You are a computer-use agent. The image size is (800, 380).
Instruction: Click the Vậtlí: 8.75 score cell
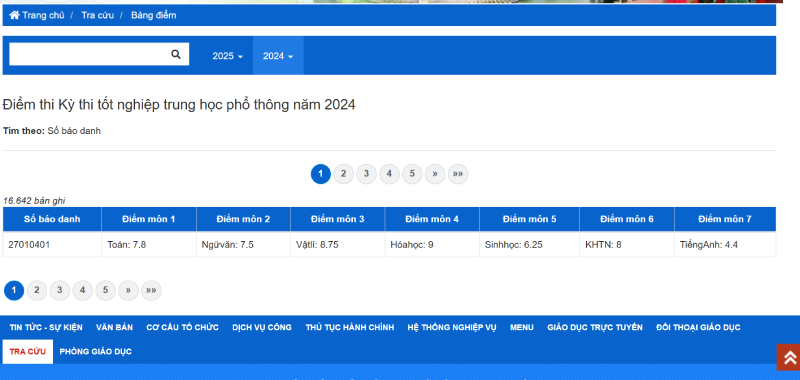point(338,244)
